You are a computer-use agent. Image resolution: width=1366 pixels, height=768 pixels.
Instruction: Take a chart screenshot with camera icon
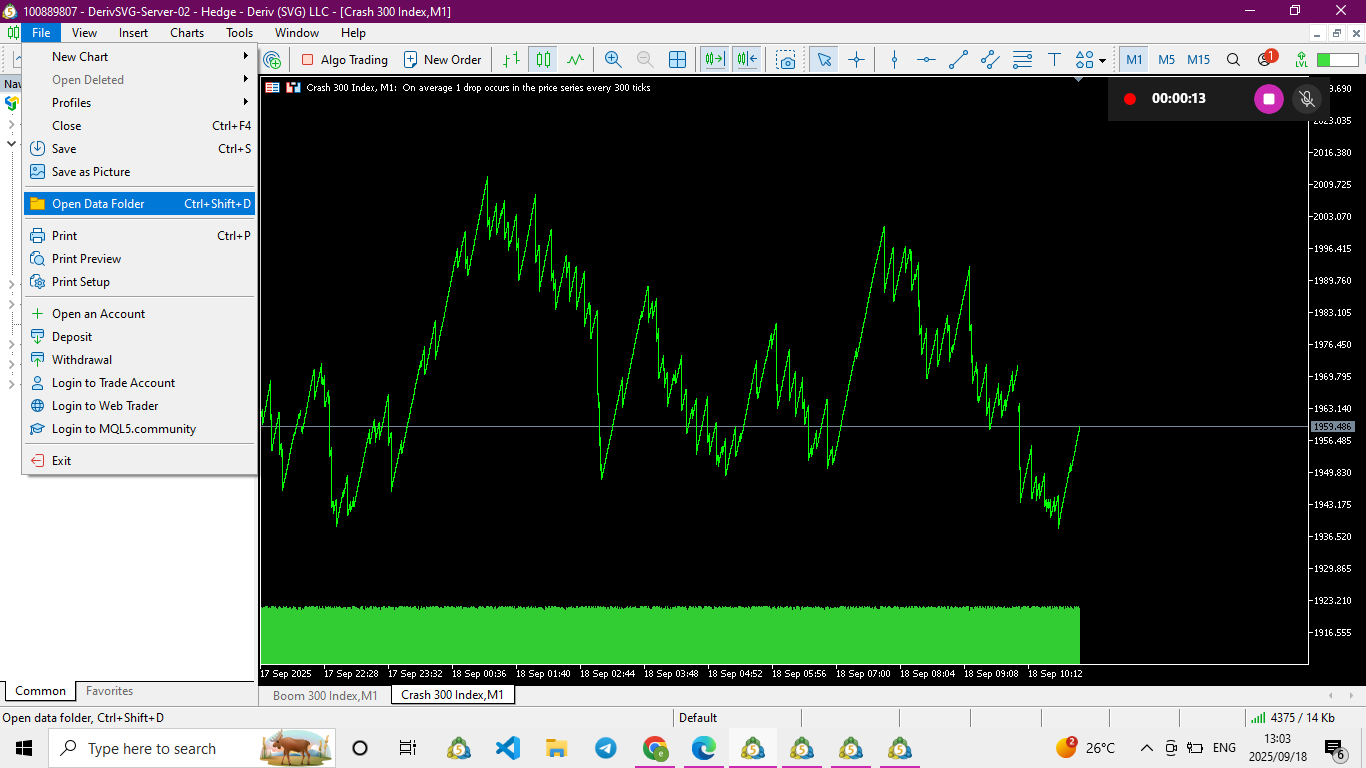pyautogui.click(x=787, y=60)
